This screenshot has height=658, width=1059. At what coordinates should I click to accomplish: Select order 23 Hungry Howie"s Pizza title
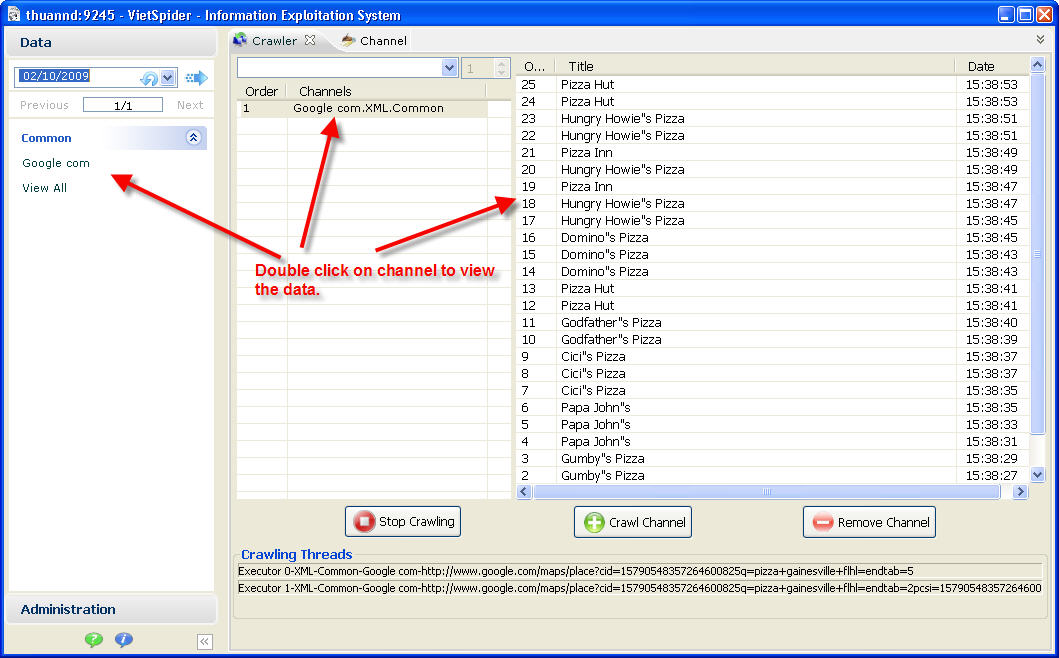(623, 118)
